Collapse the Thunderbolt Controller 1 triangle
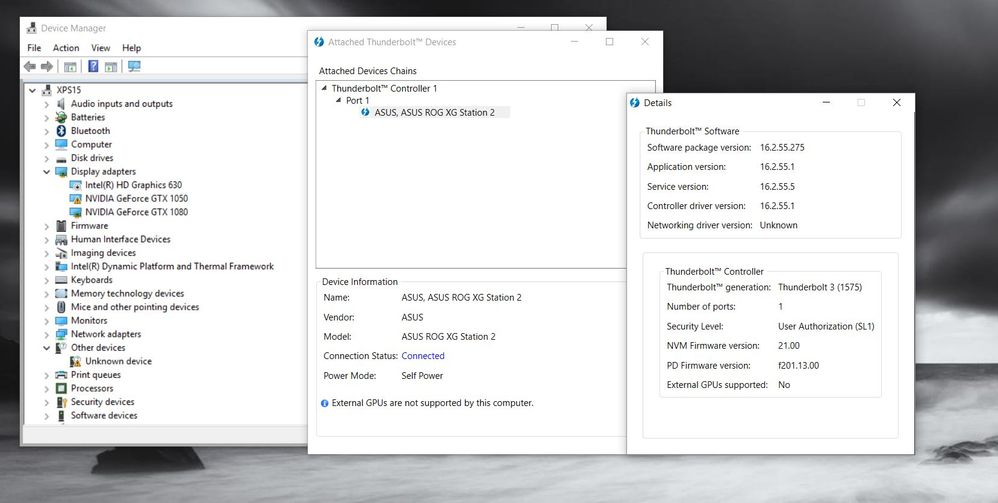Image resolution: width=998 pixels, height=503 pixels. [x=324, y=89]
